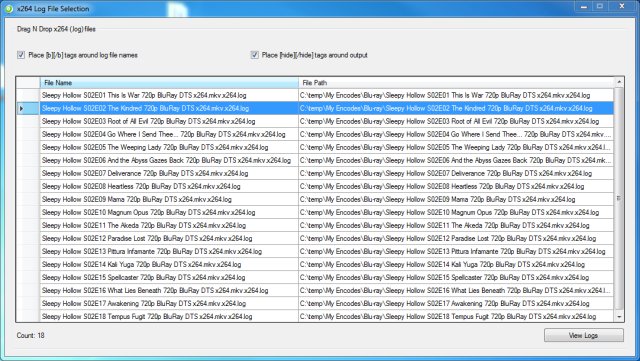Click the vertical scrollbar thumb

pyautogui.click(x=619, y=198)
